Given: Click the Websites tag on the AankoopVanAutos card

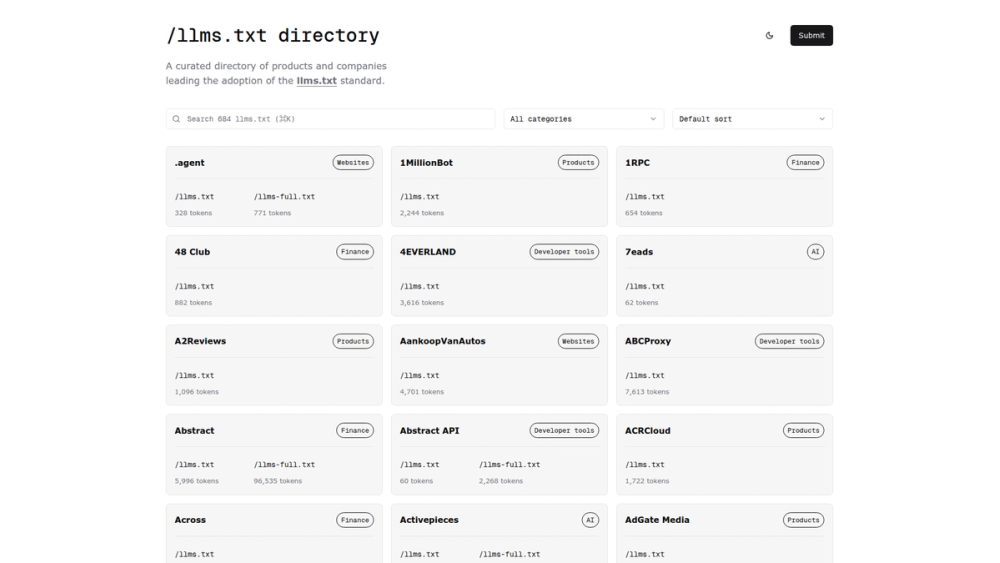Looking at the screenshot, I should (x=578, y=341).
